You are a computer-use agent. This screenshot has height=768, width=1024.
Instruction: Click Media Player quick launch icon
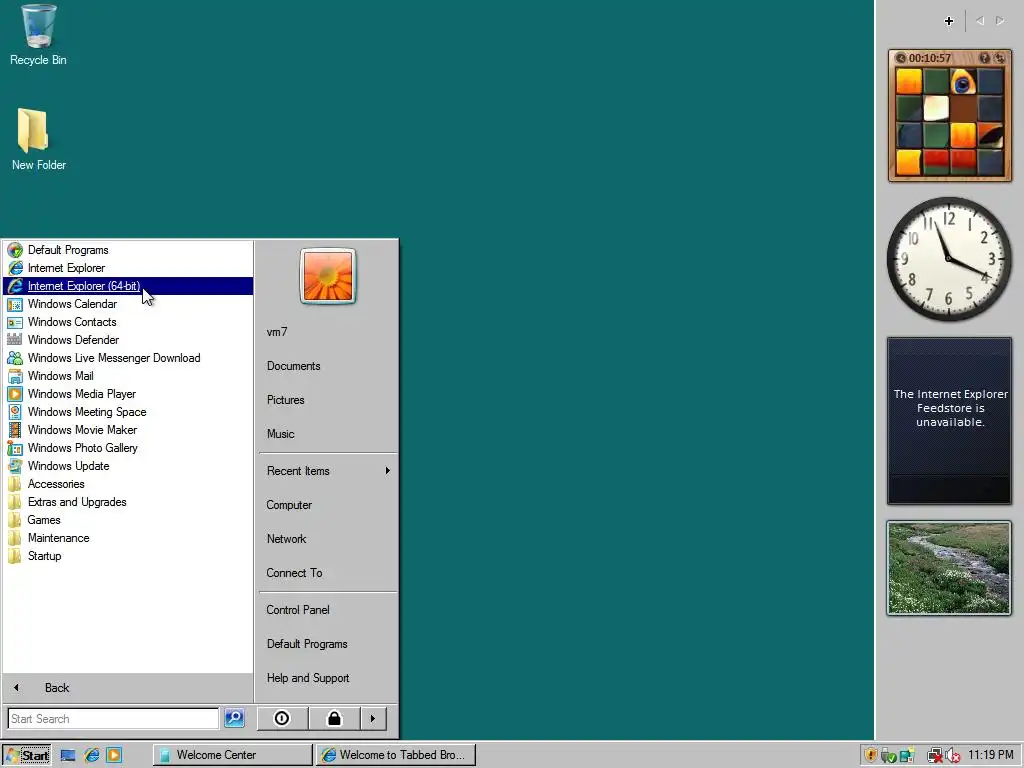click(114, 755)
